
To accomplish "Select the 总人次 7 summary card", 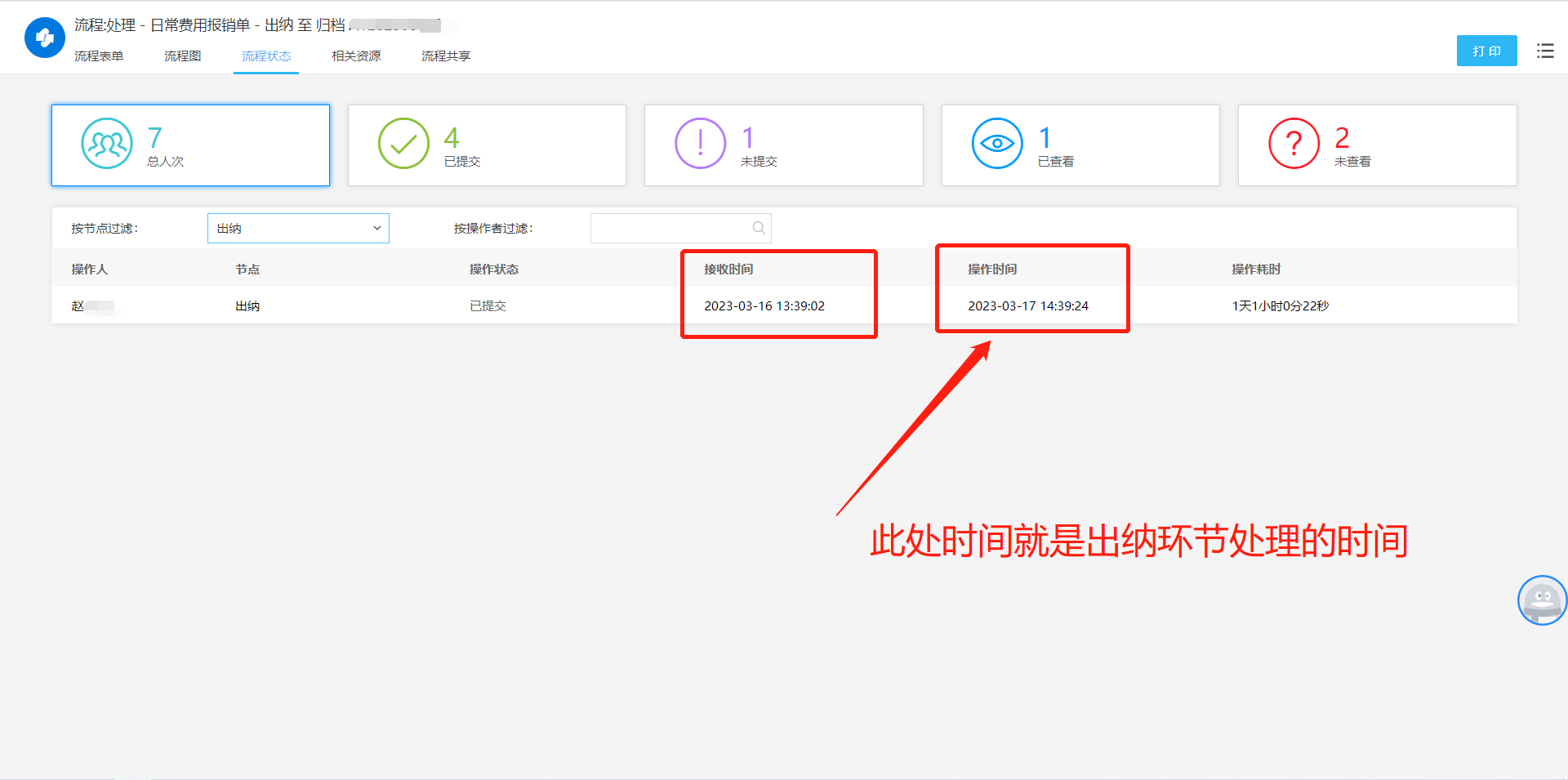I will pos(190,145).
